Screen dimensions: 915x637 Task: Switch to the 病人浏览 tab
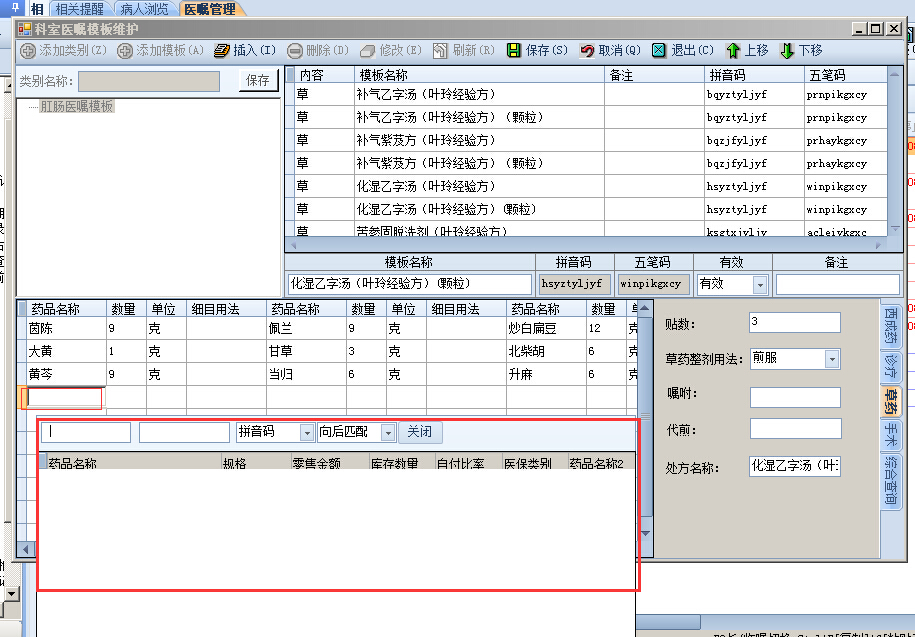[x=144, y=9]
